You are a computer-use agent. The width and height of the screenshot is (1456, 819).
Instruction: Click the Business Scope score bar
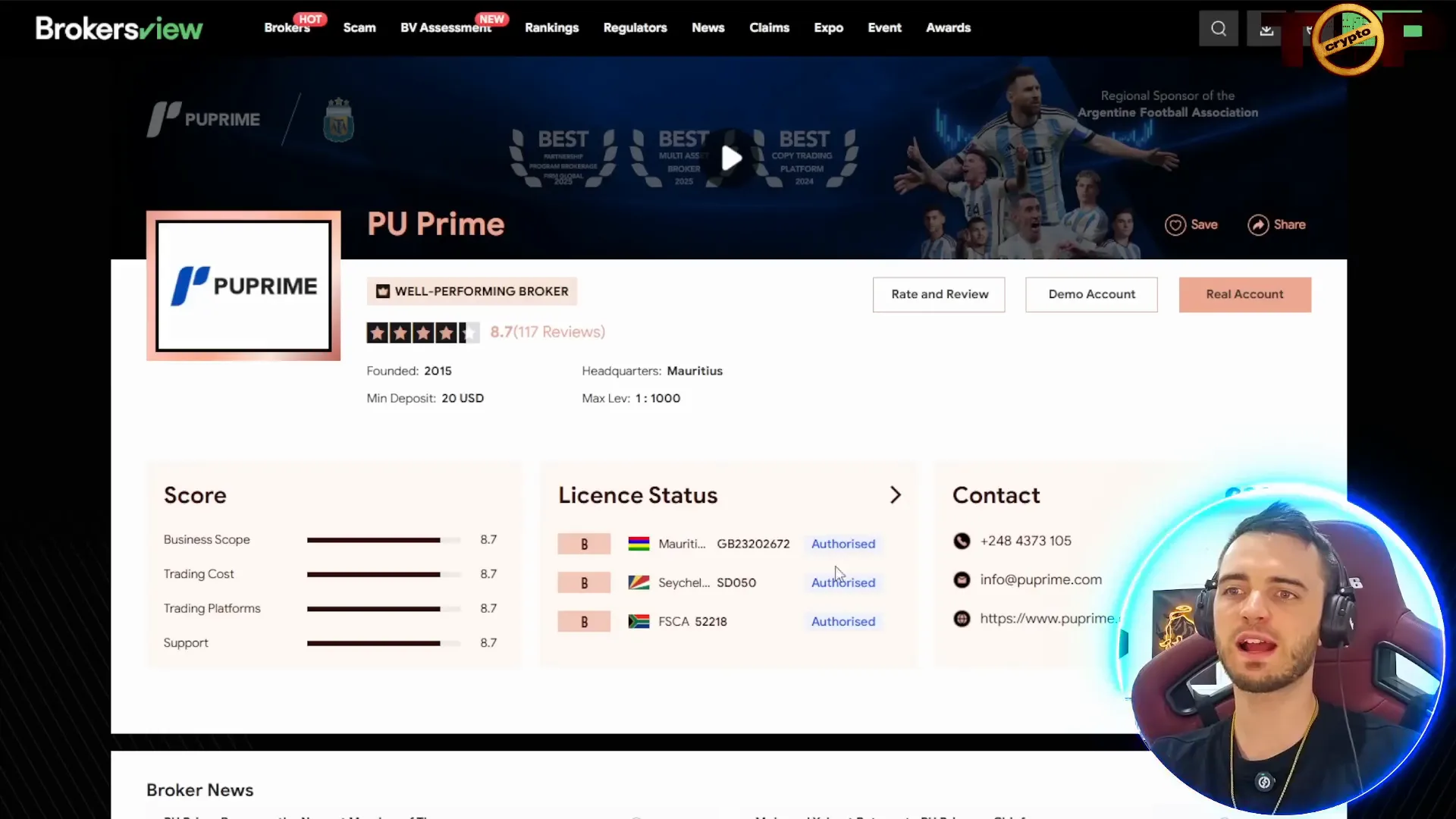pyautogui.click(x=384, y=540)
